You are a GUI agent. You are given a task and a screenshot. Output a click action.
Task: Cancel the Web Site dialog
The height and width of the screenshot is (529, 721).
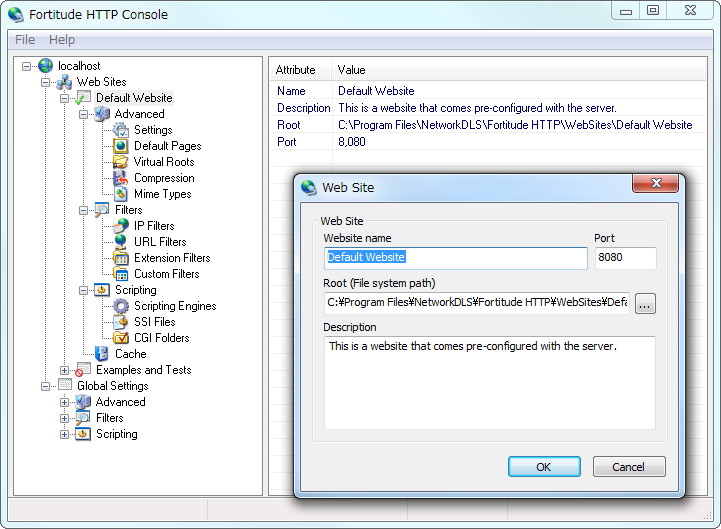(x=629, y=467)
